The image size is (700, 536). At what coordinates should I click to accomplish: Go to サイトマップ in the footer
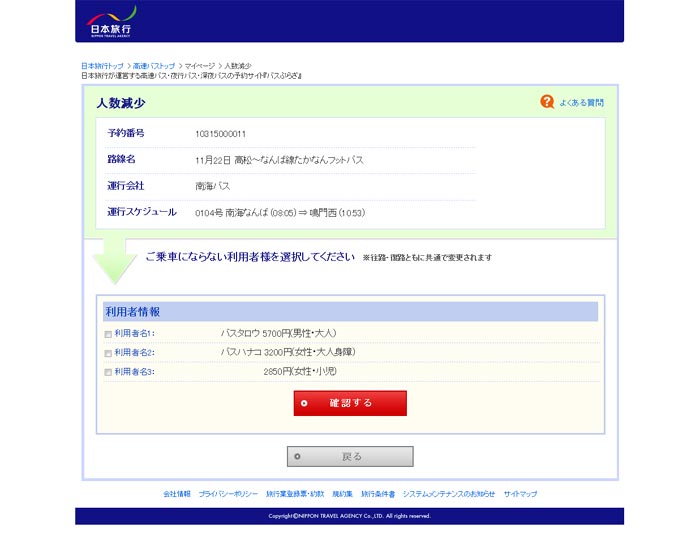[520, 494]
